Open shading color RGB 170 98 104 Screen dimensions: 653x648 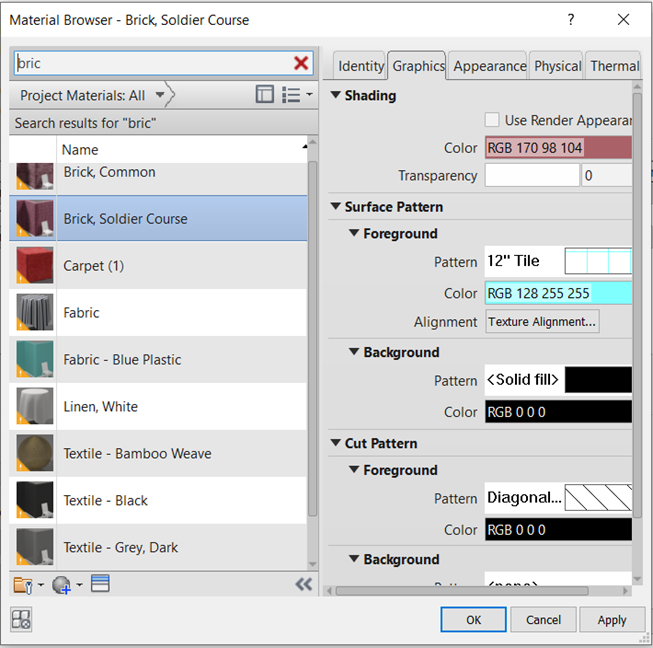558,148
